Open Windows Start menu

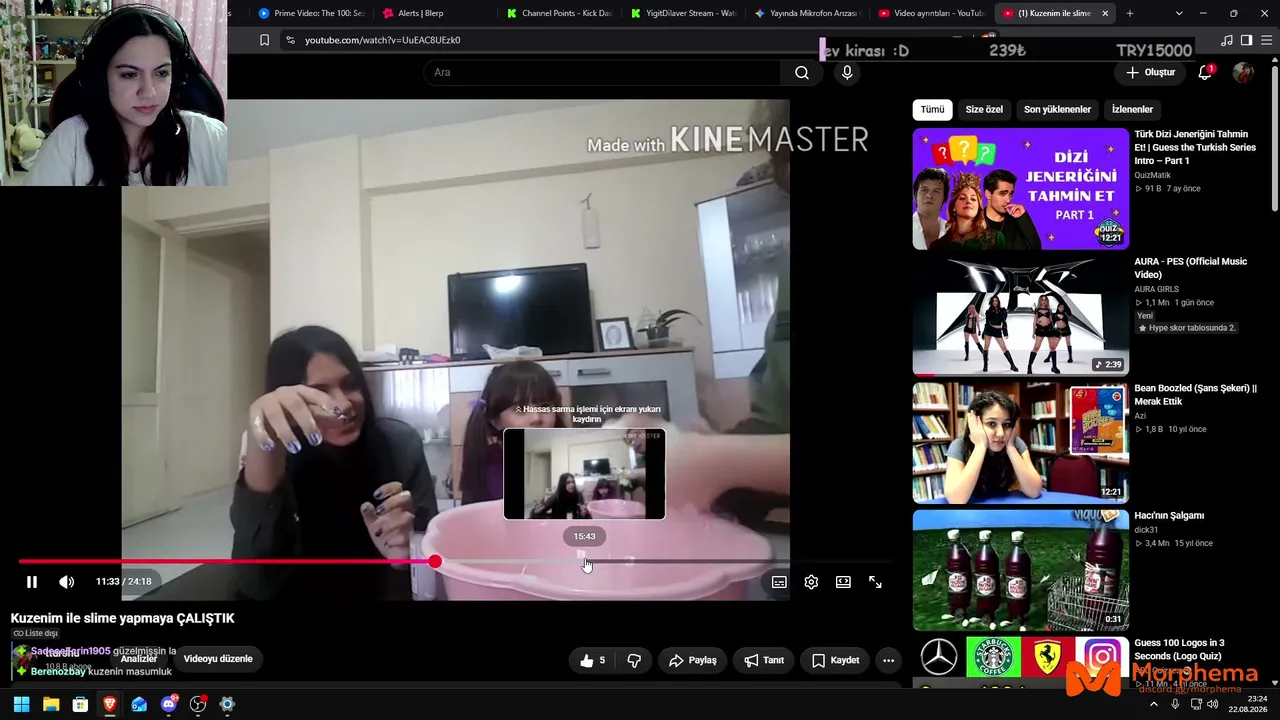click(x=22, y=704)
